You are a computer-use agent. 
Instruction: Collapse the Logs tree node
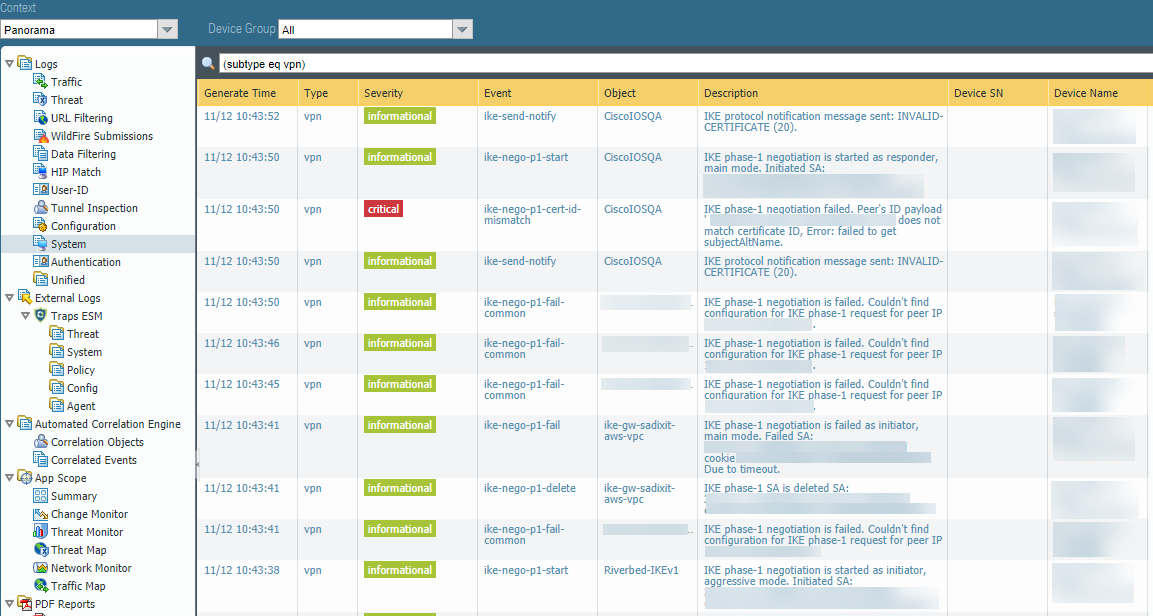pos(10,64)
